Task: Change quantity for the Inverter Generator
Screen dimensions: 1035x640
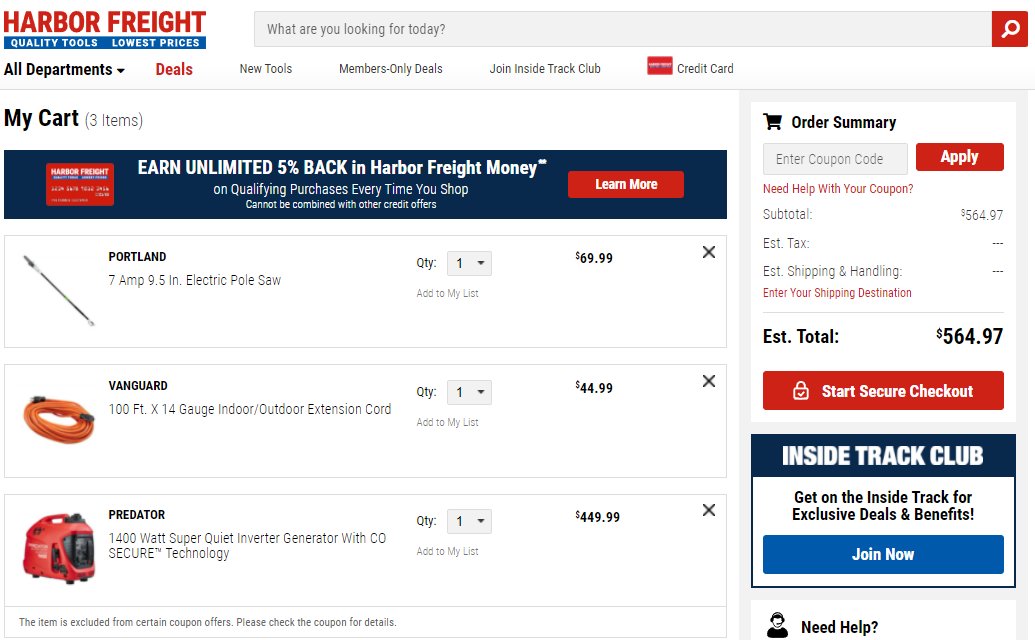Action: 469,521
